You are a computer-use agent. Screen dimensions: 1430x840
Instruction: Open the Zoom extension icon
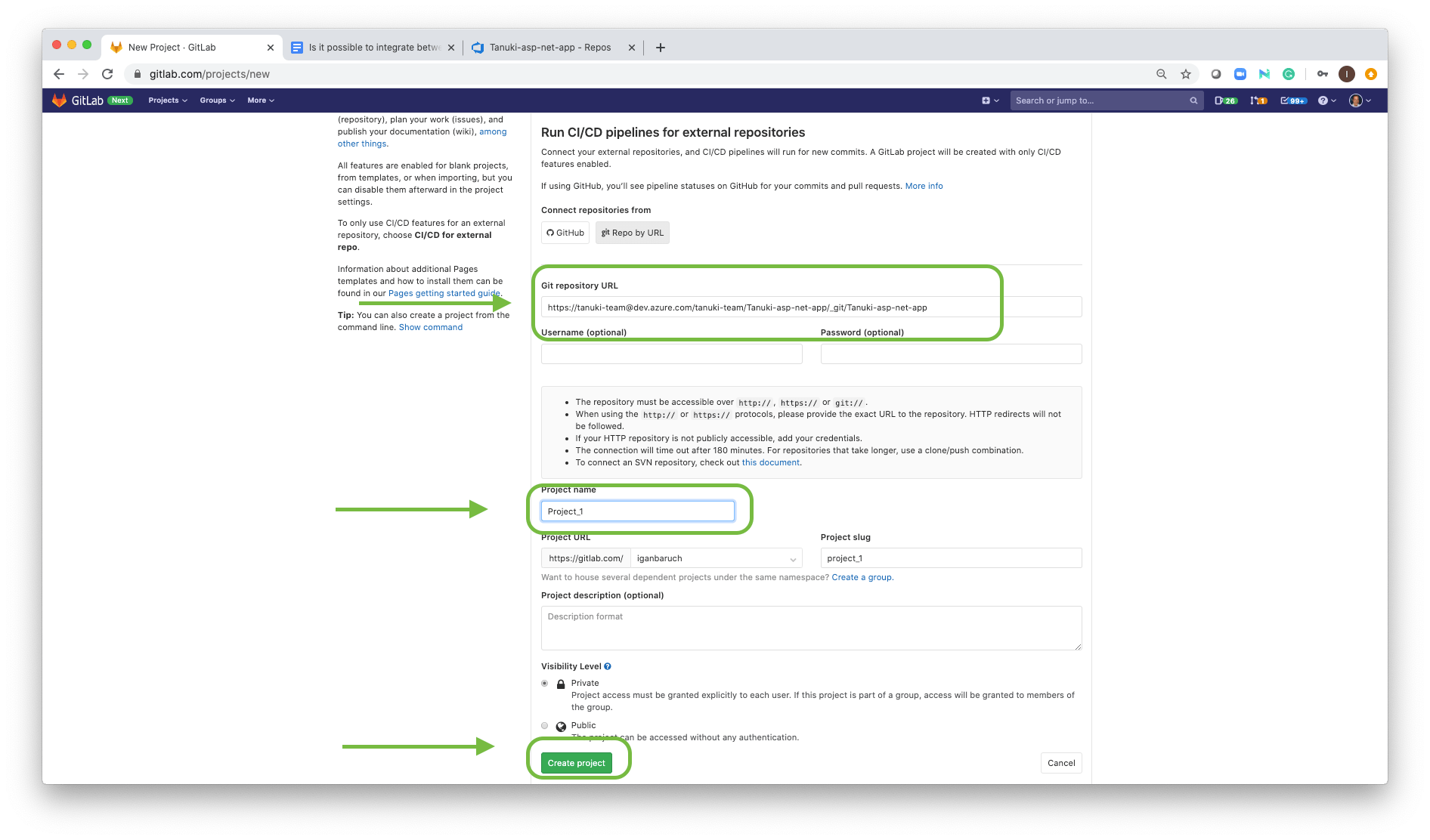coord(1240,73)
